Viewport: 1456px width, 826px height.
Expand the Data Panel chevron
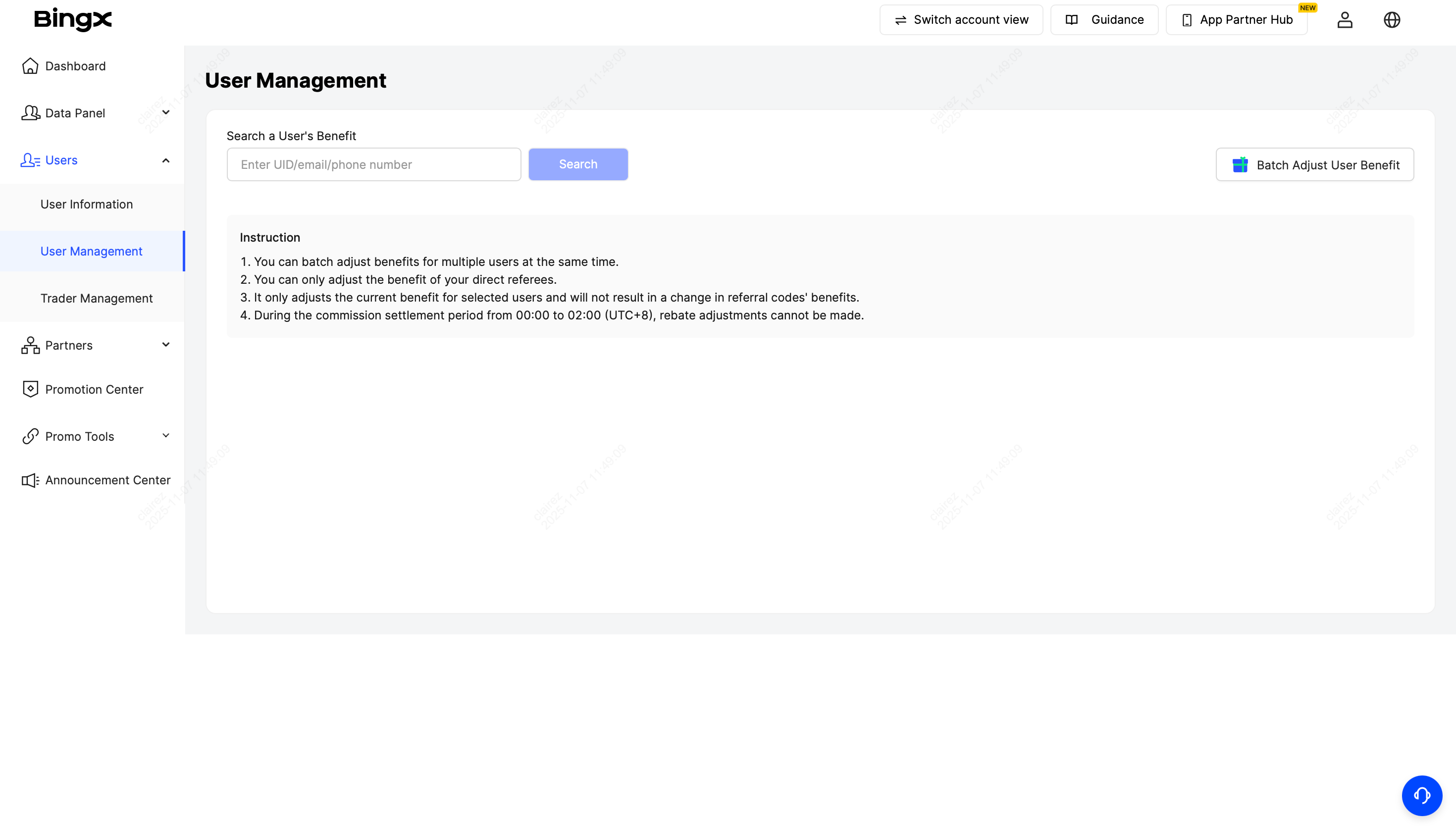[x=165, y=112]
